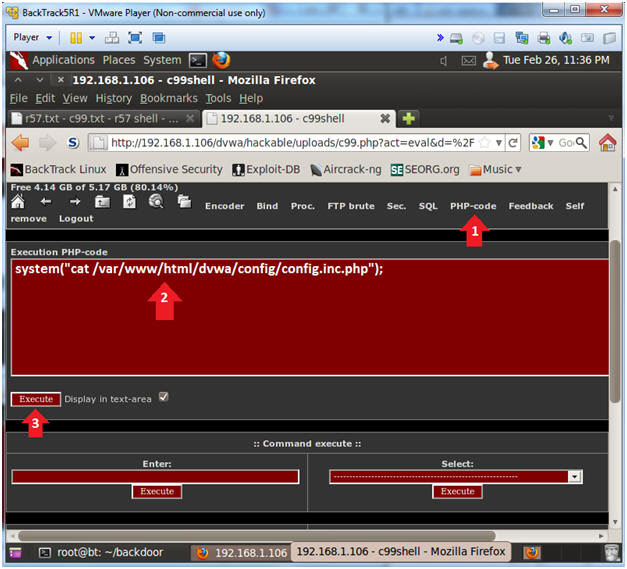627x569 pixels.
Task: Launch terminal from the GNOME panel
Action: click(x=198, y=60)
